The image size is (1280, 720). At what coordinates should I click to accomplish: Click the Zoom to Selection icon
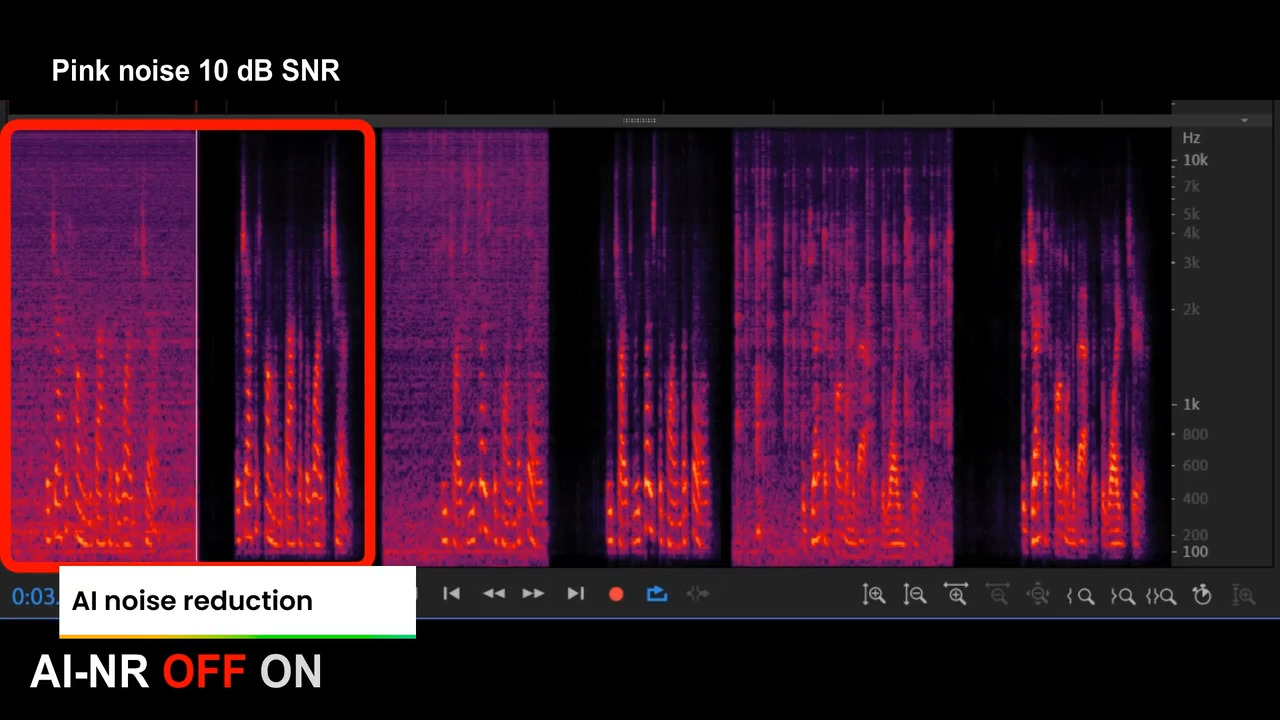tap(1161, 596)
